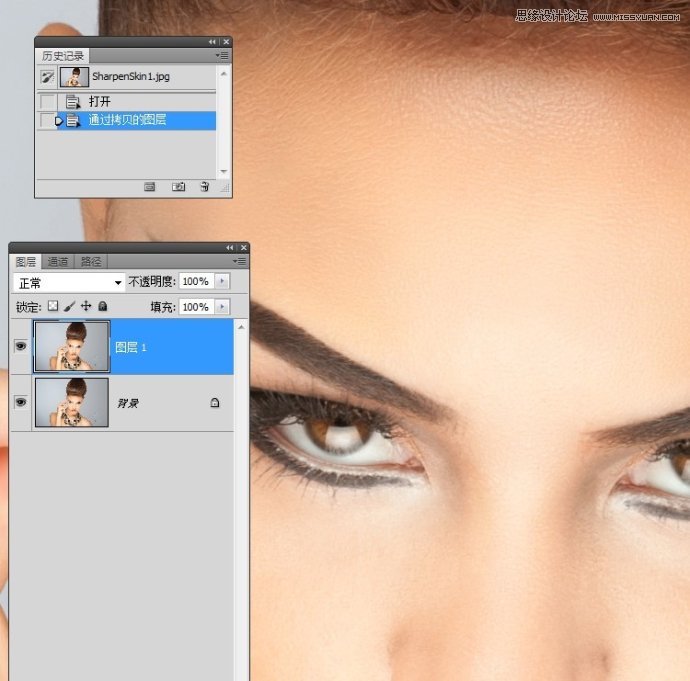Click the fill 100% input field
This screenshot has width=690, height=681.
[x=196, y=307]
